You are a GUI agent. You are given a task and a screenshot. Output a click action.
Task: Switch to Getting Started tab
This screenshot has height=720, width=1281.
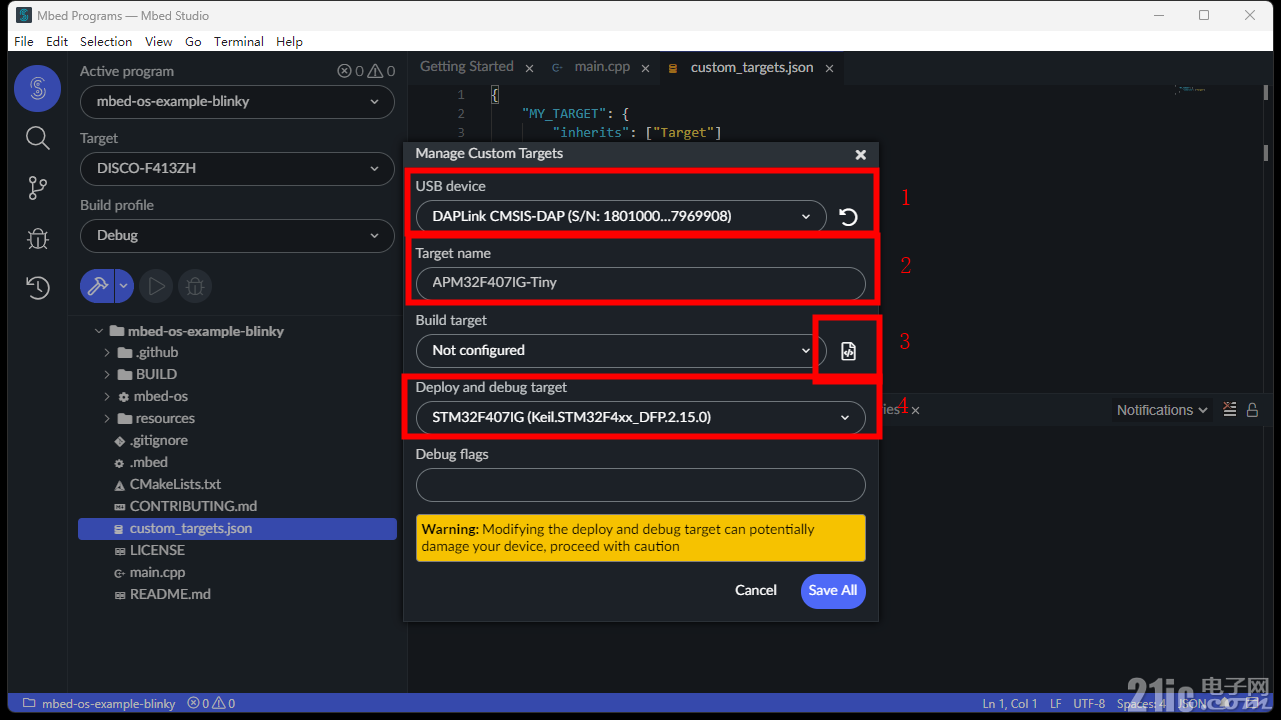click(467, 67)
